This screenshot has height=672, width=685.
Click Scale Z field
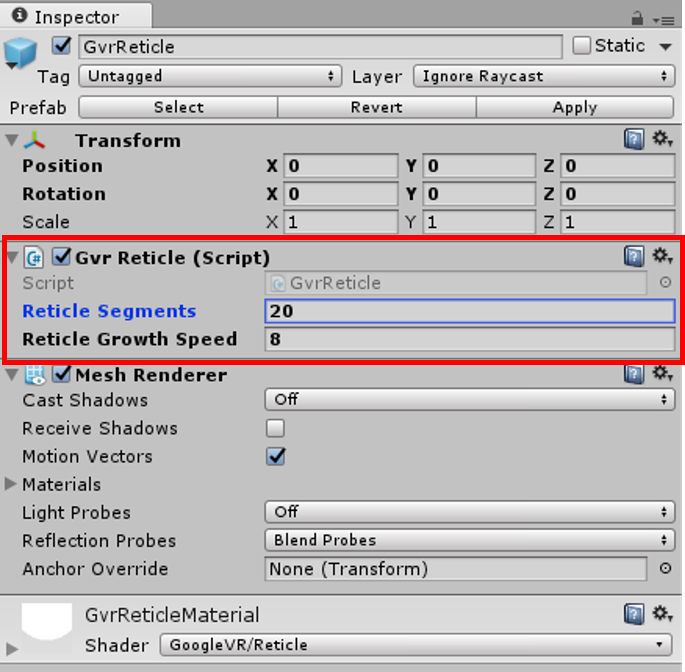pyautogui.click(x=618, y=222)
